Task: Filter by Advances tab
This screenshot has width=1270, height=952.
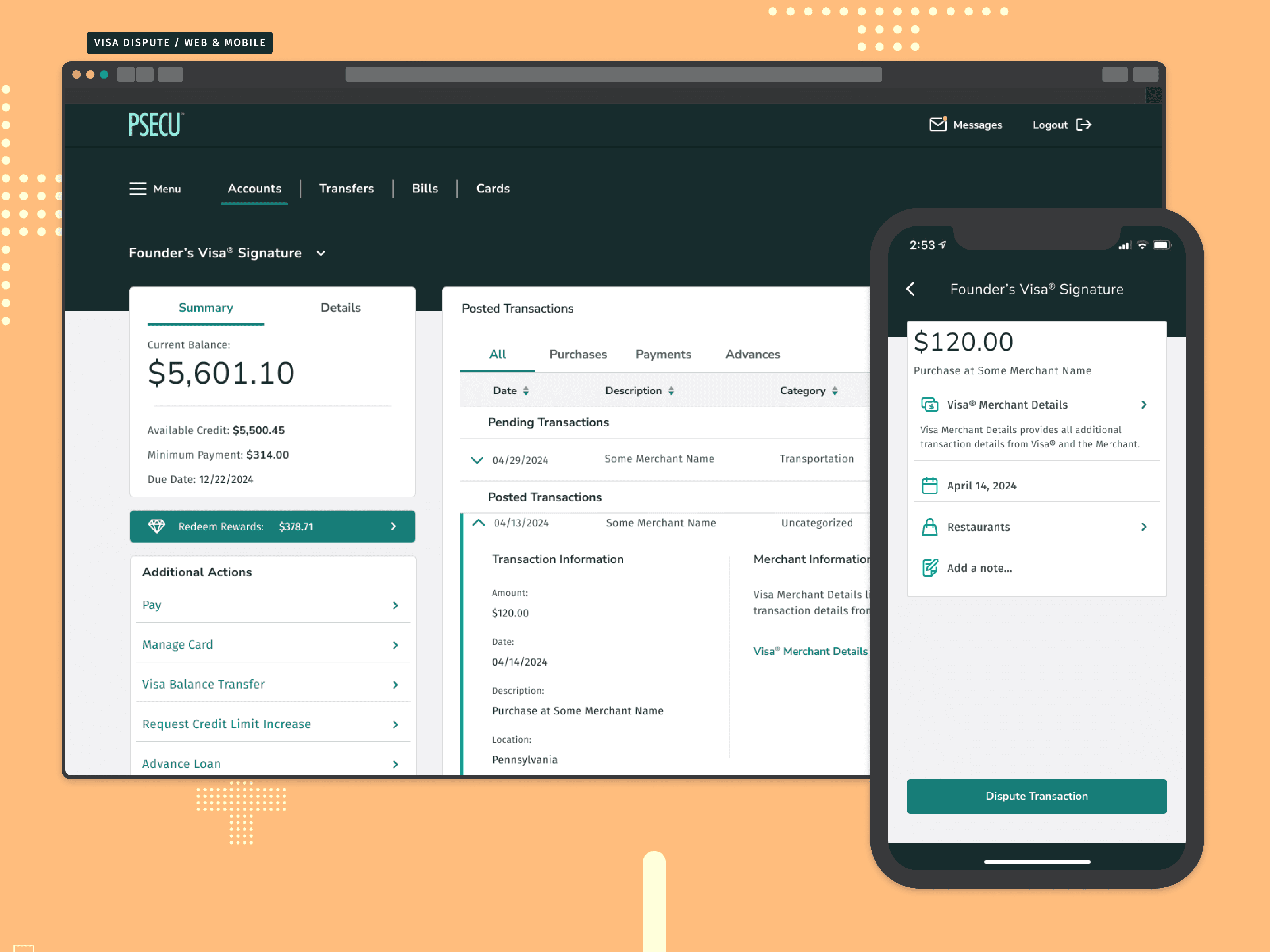Action: tap(753, 355)
